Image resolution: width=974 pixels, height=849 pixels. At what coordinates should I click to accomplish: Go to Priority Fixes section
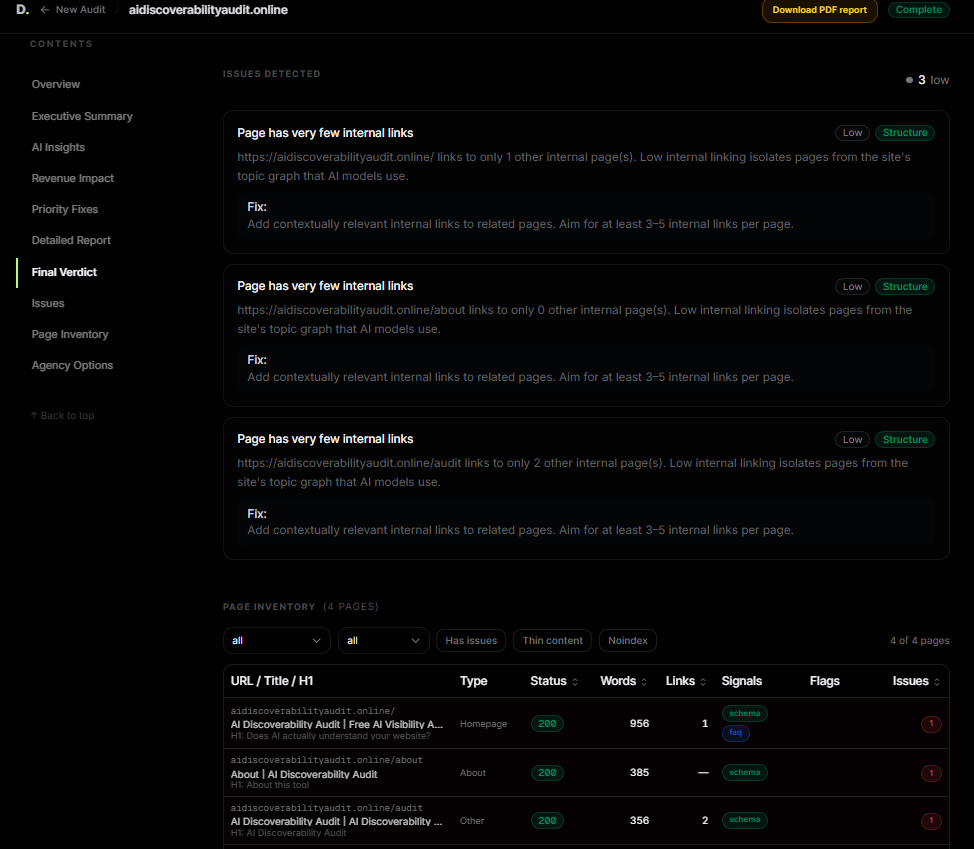[65, 210]
